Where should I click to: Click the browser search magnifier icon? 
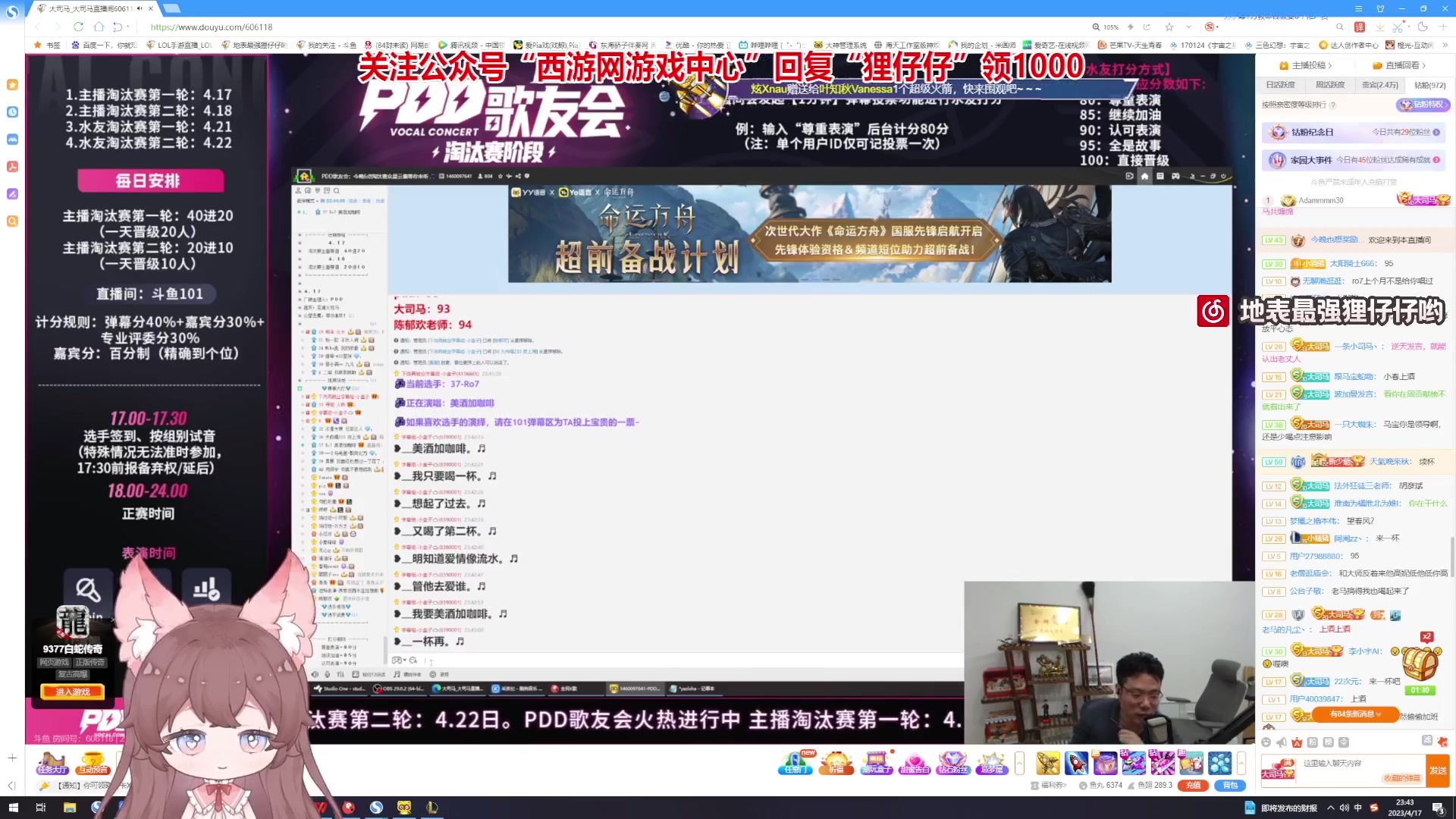coord(1340,27)
